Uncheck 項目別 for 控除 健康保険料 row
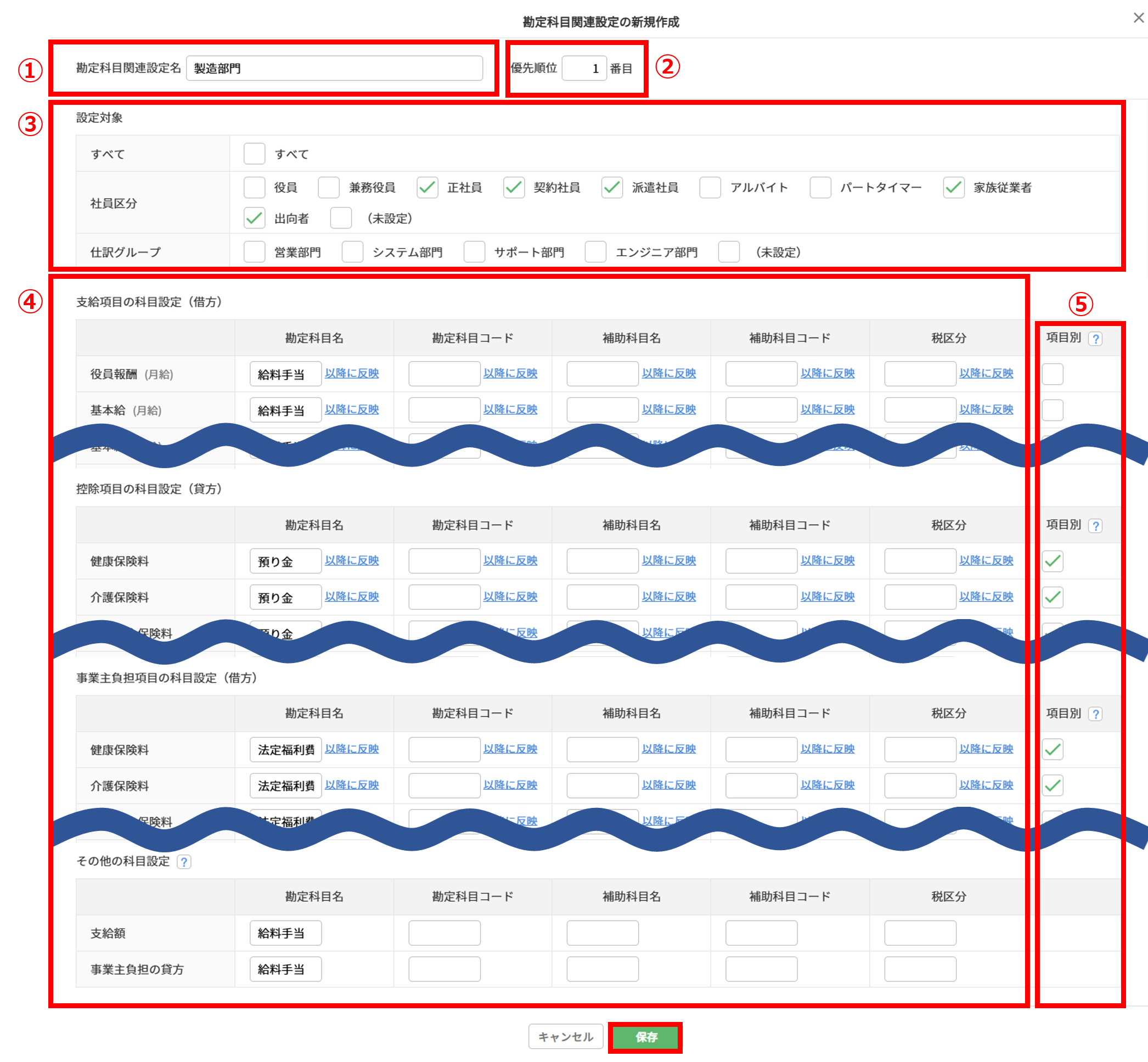This screenshot has height=1062, width=1148. pyautogui.click(x=1052, y=561)
